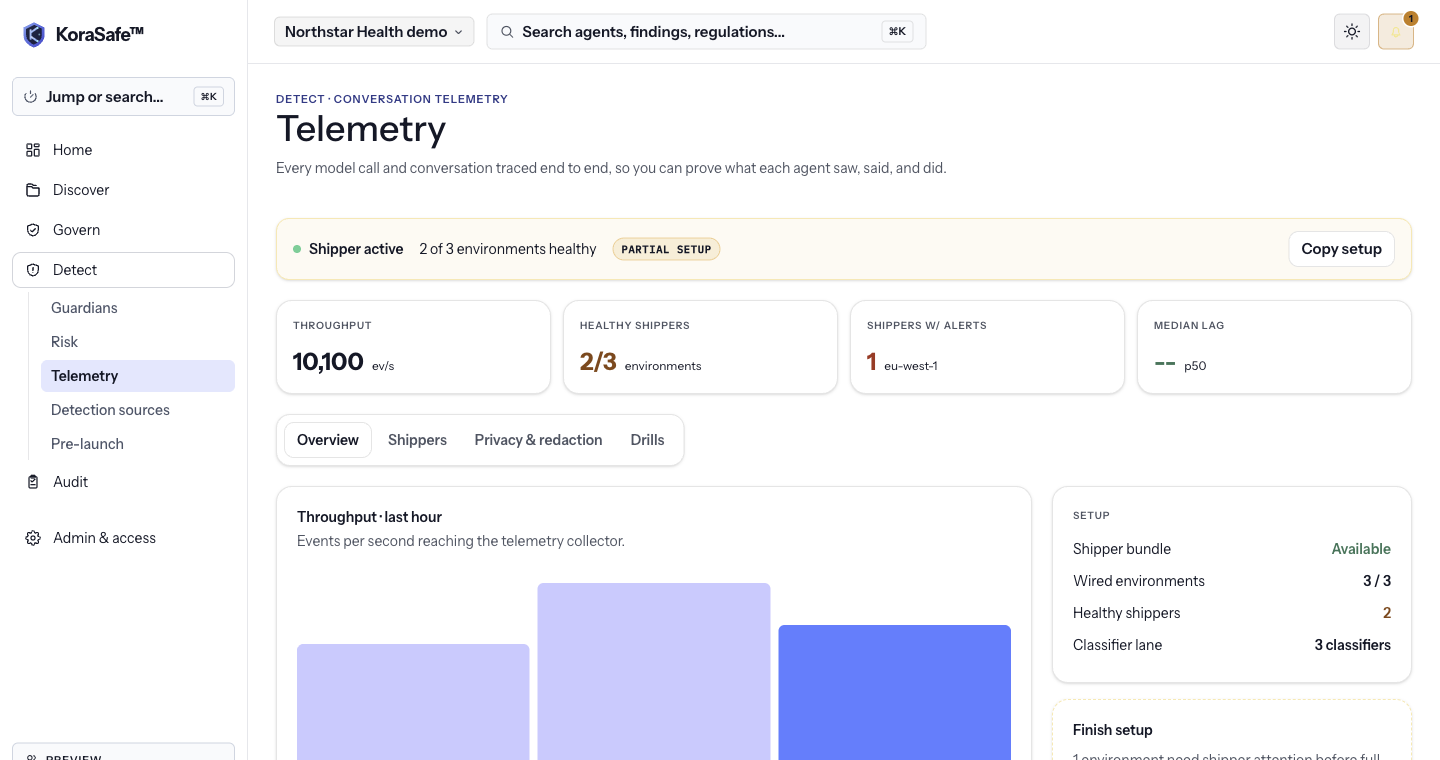The height and width of the screenshot is (760, 1440).
Task: Open Guardians under Detect
Action: point(138,308)
